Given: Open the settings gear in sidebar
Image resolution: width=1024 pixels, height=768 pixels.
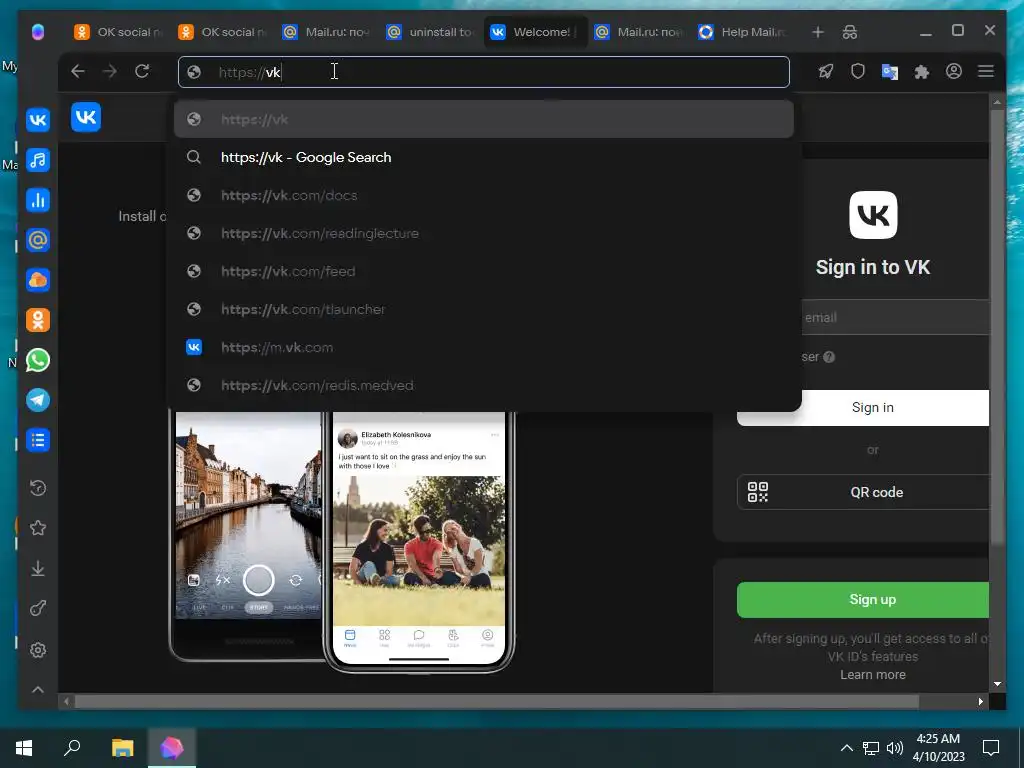Looking at the screenshot, I should click(x=38, y=650).
